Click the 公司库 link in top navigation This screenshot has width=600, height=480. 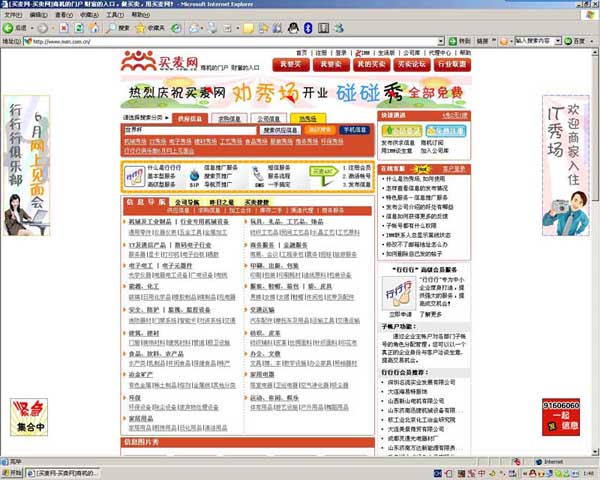(x=411, y=53)
